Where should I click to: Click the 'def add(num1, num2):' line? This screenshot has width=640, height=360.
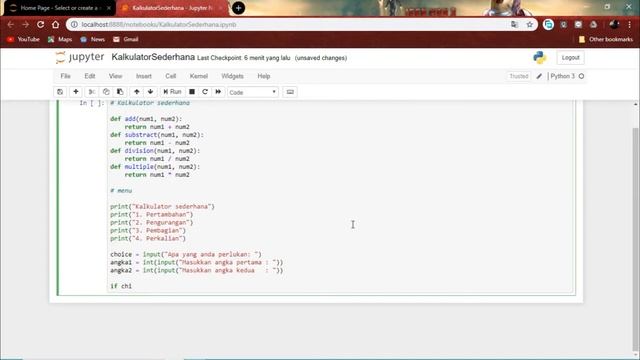(146, 119)
